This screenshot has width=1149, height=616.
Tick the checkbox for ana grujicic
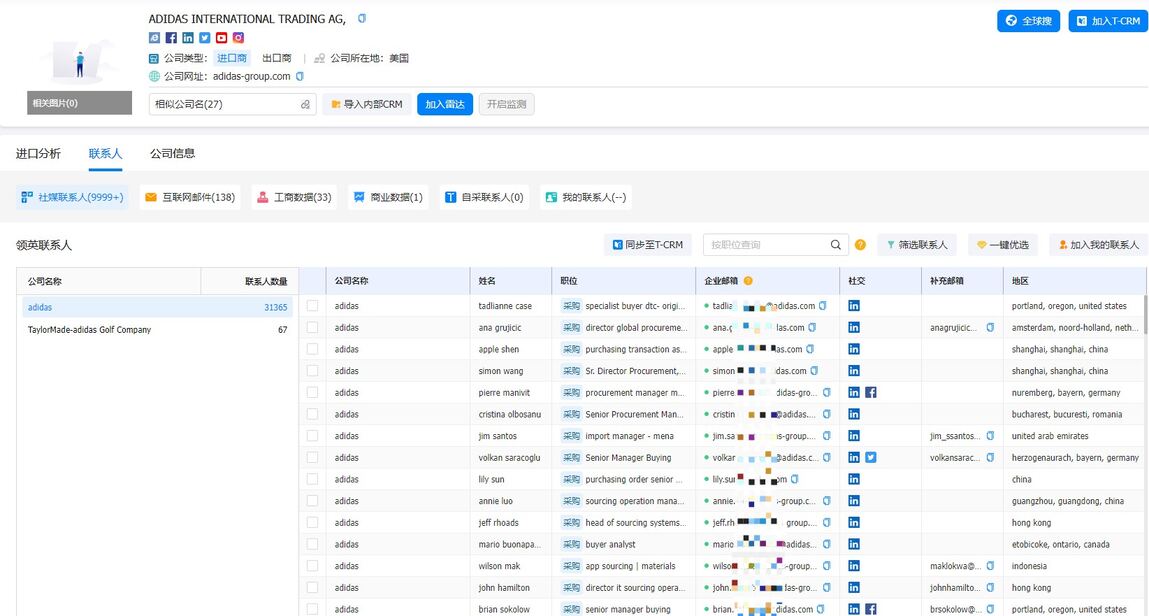(312, 327)
